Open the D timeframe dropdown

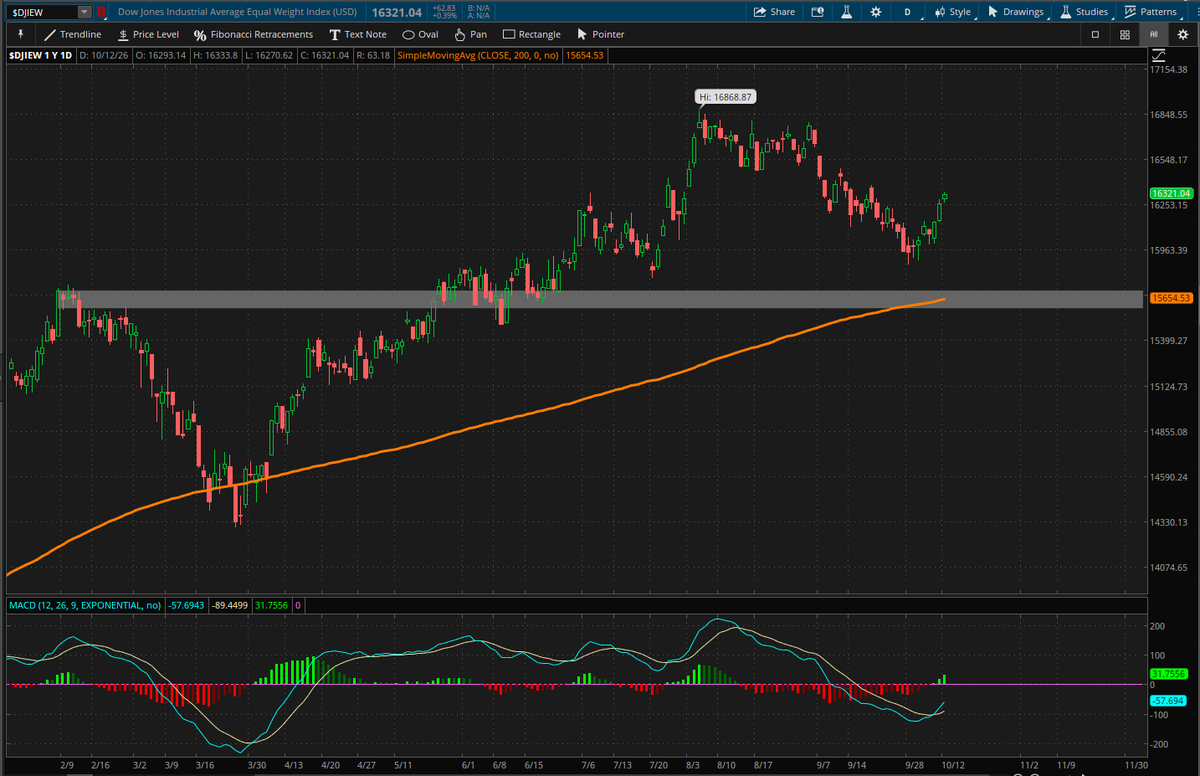(907, 12)
